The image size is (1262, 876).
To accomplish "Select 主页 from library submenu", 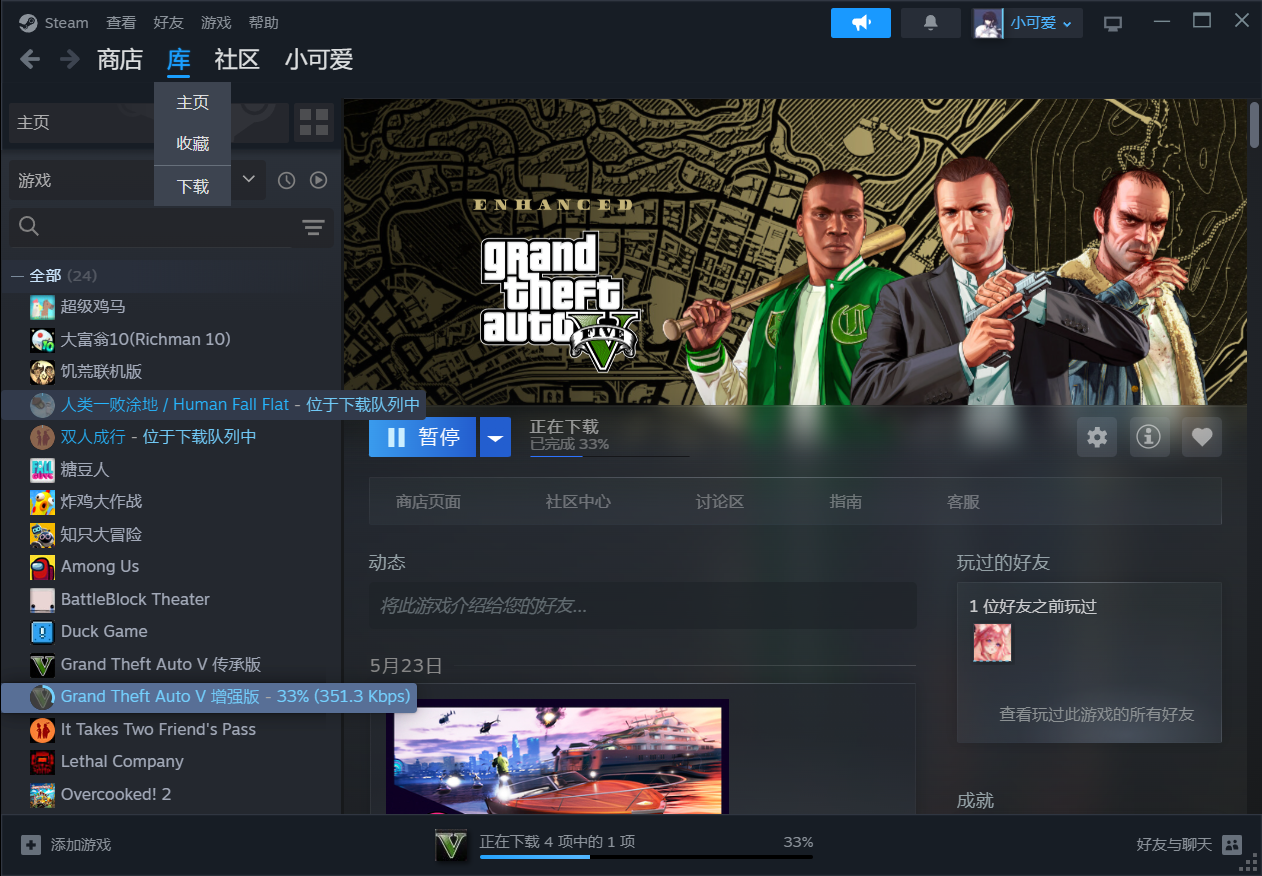I will pos(193,103).
